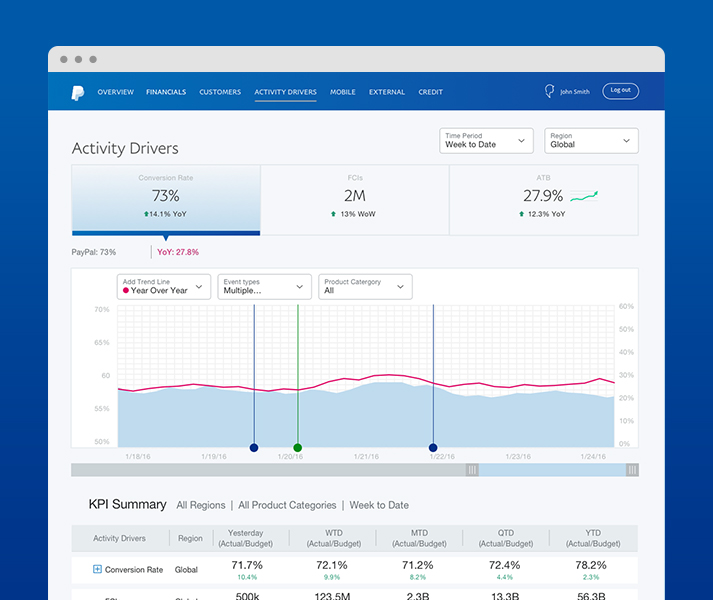The image size is (713, 600).
Task: Click the user profile icon beside John Smith
Action: pos(549,91)
